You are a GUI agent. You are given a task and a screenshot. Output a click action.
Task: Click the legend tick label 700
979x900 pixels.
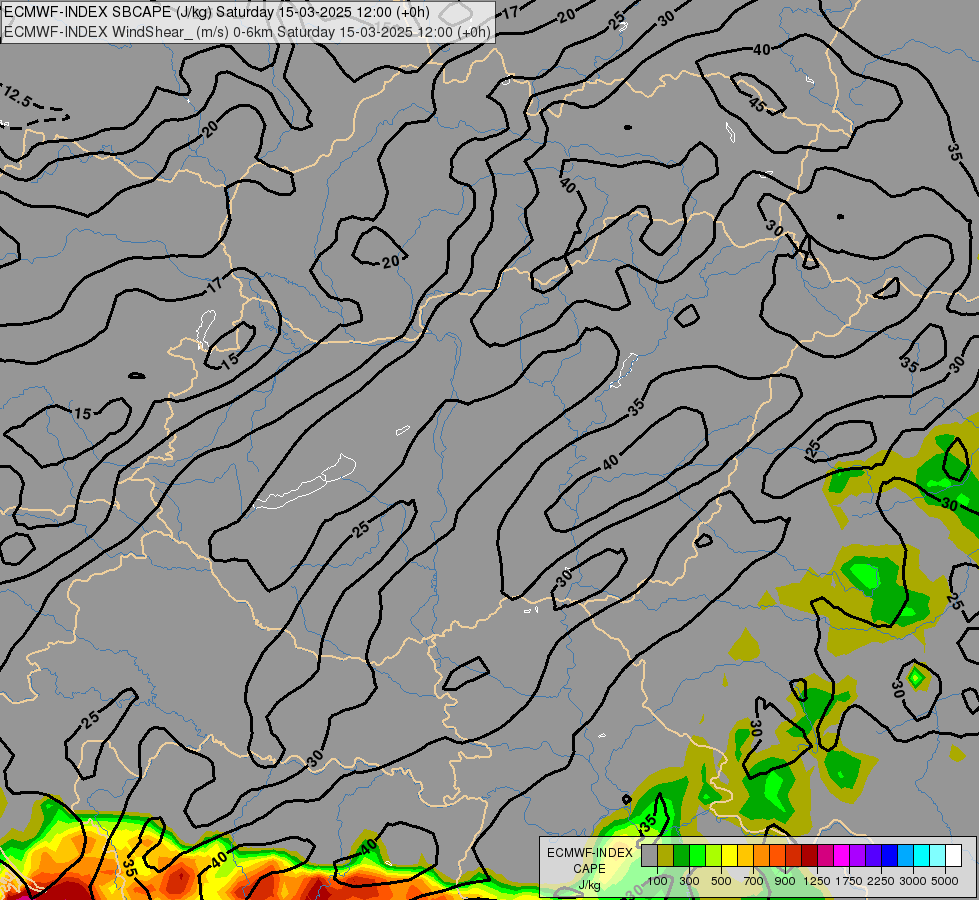(x=754, y=881)
